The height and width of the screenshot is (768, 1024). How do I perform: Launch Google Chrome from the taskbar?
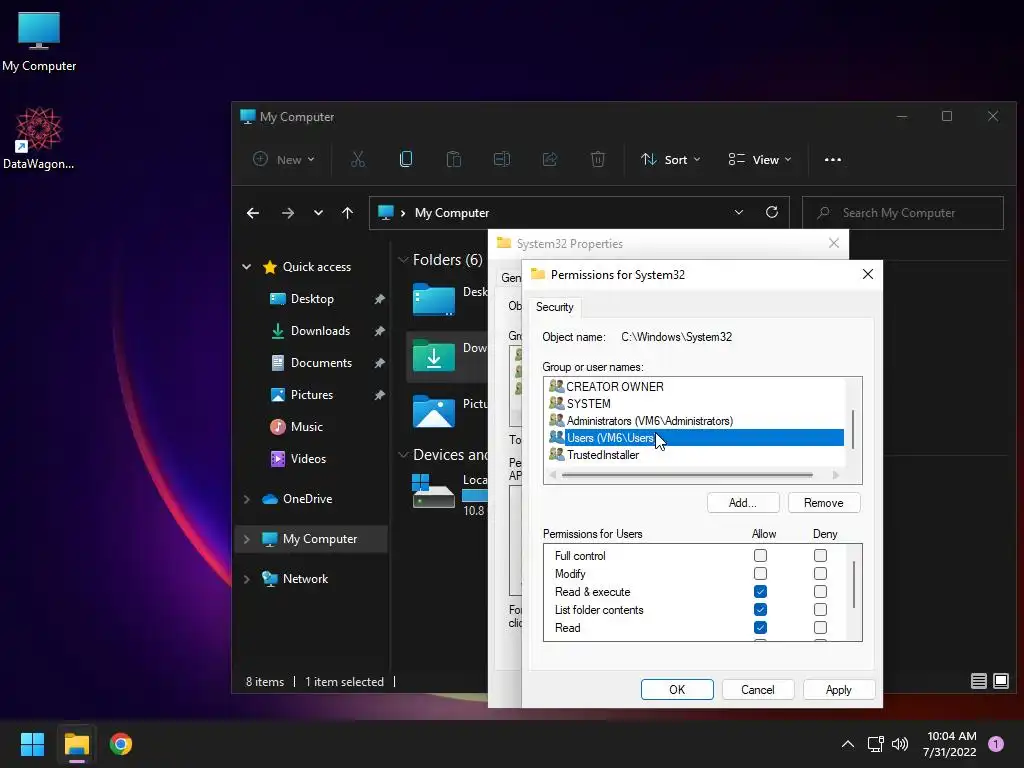pyautogui.click(x=121, y=744)
